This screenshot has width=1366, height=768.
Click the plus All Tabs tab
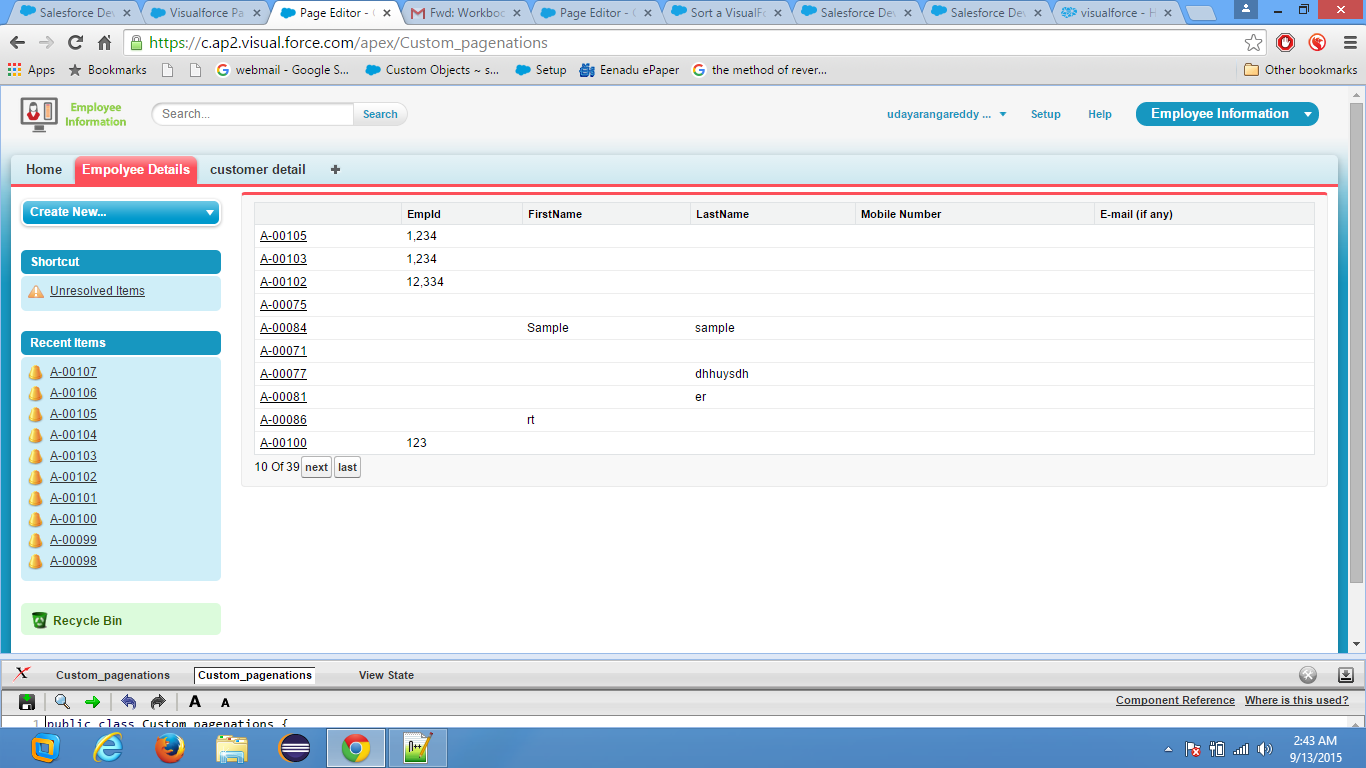tap(335, 170)
